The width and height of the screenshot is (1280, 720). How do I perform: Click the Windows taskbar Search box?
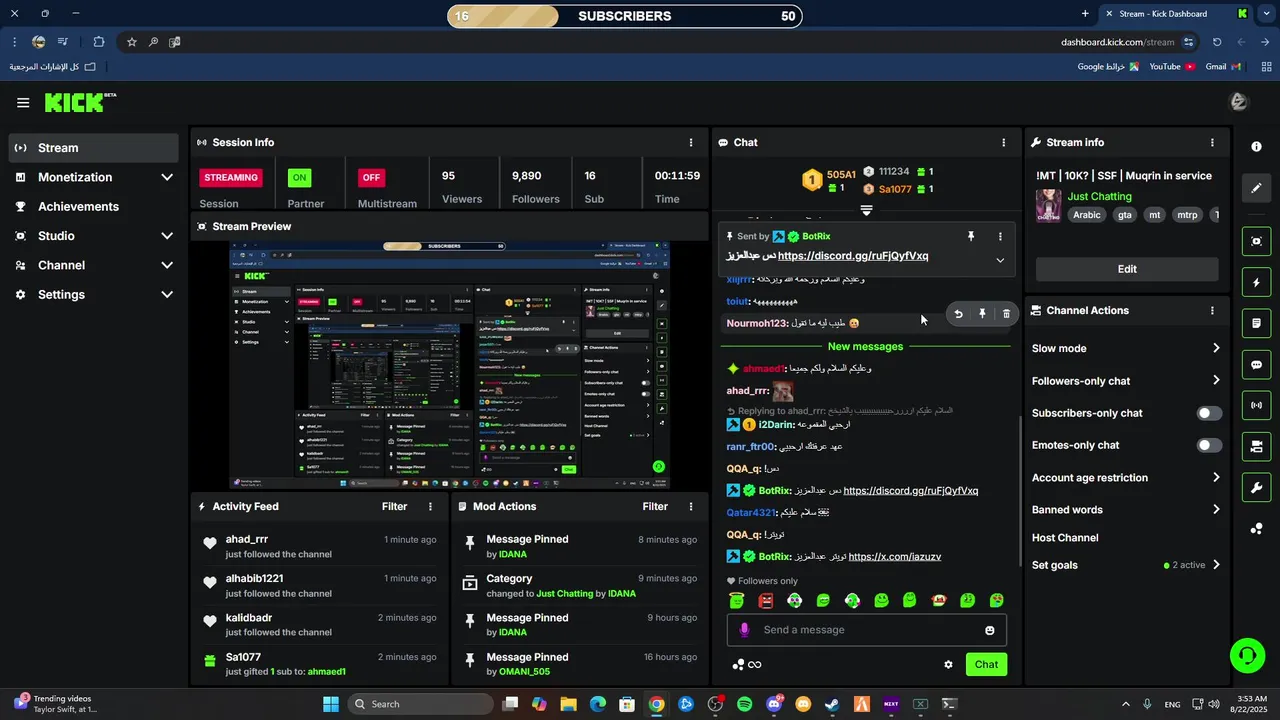[x=418, y=704]
